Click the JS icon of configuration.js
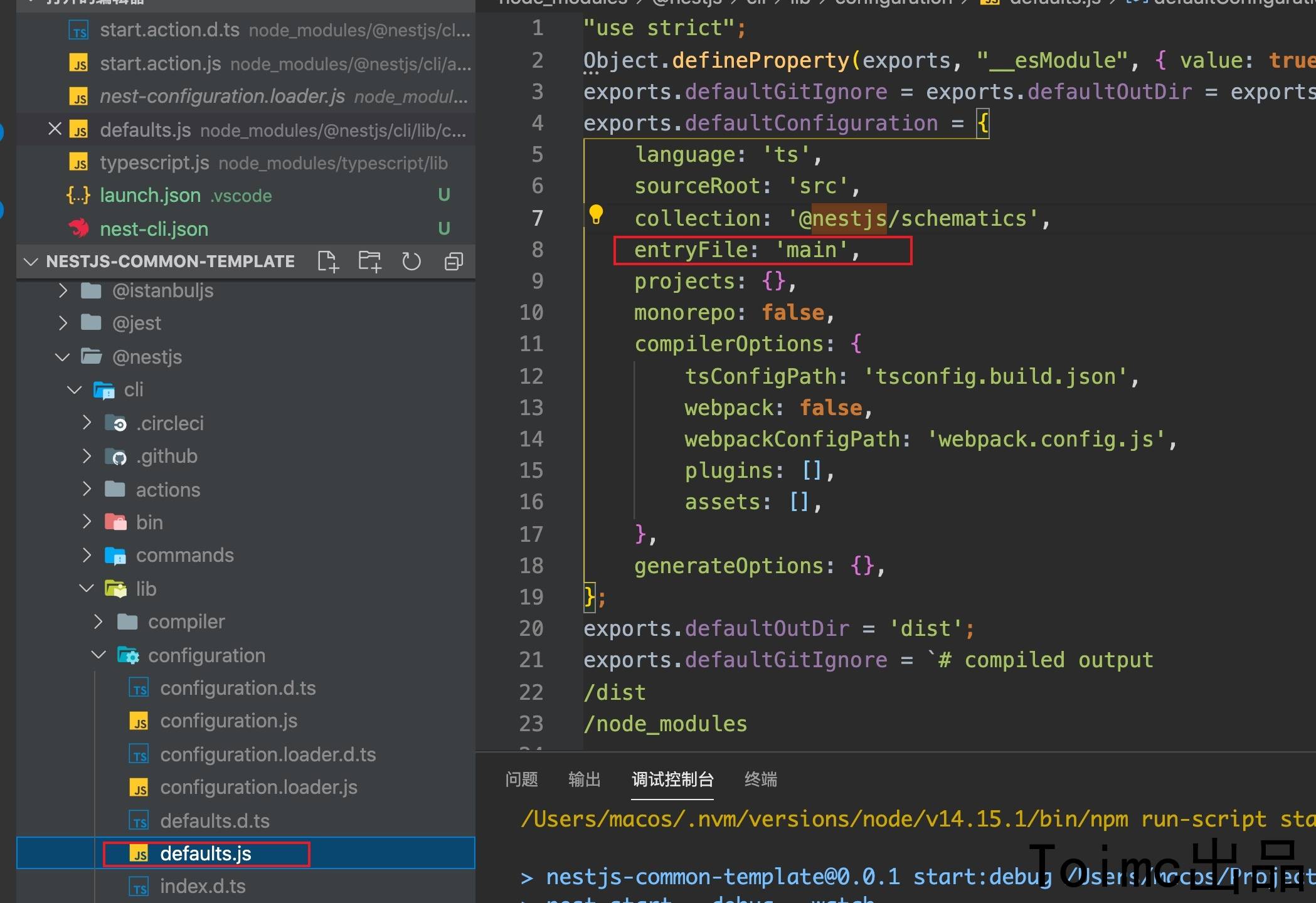The height and width of the screenshot is (903, 1316). pyautogui.click(x=139, y=721)
